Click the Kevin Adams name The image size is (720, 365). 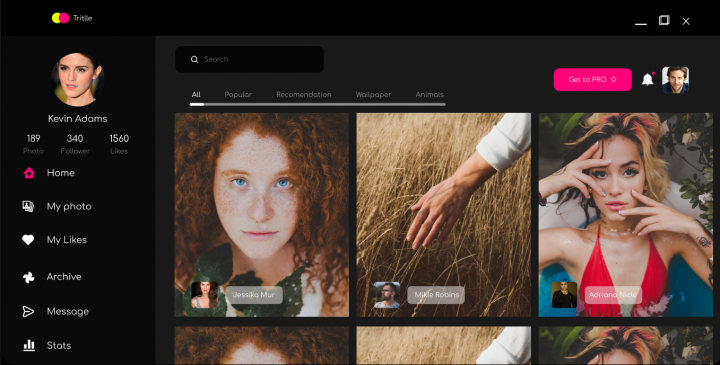pyautogui.click(x=78, y=118)
